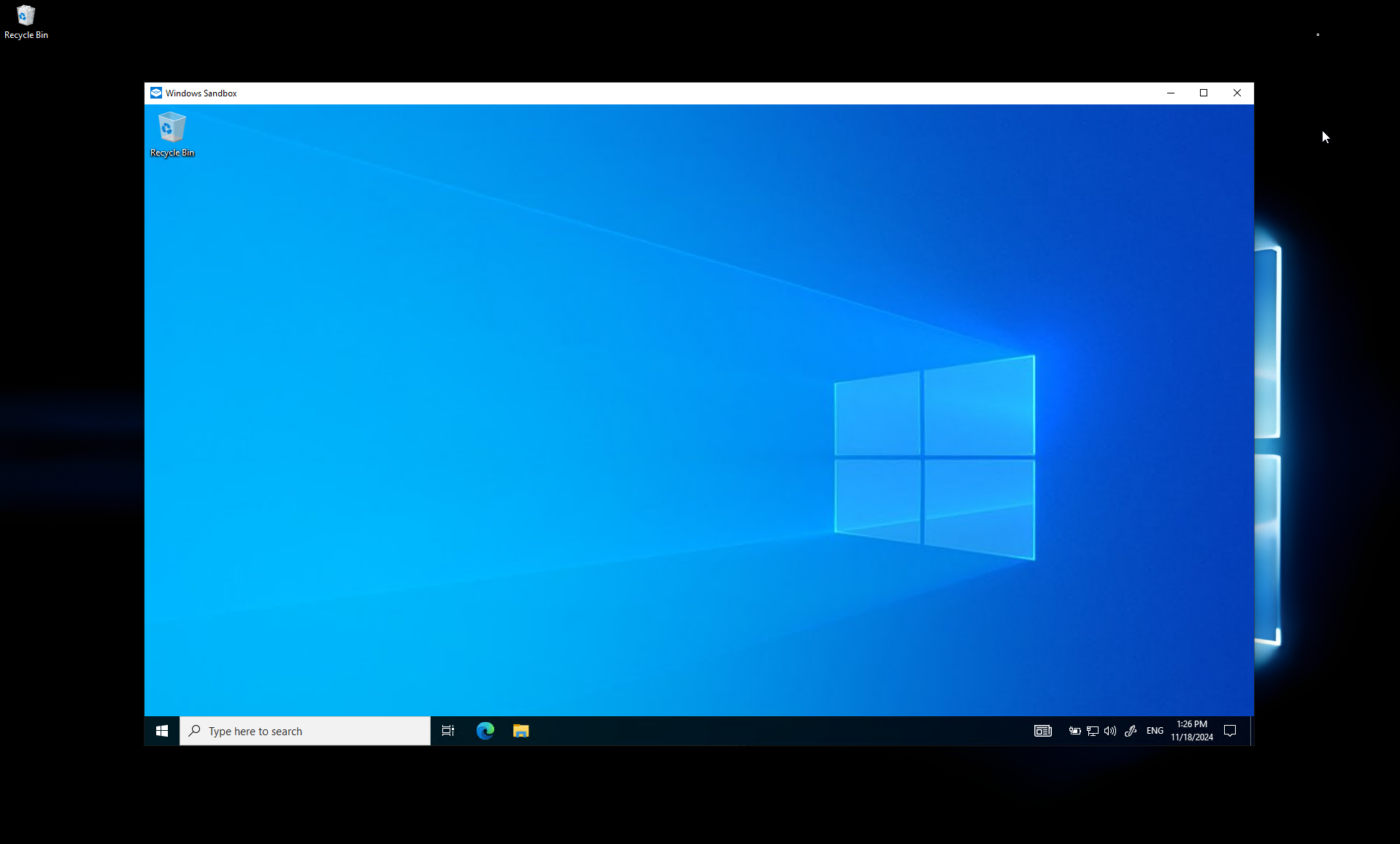Click the Show desktop sliver on taskbar

click(1252, 731)
